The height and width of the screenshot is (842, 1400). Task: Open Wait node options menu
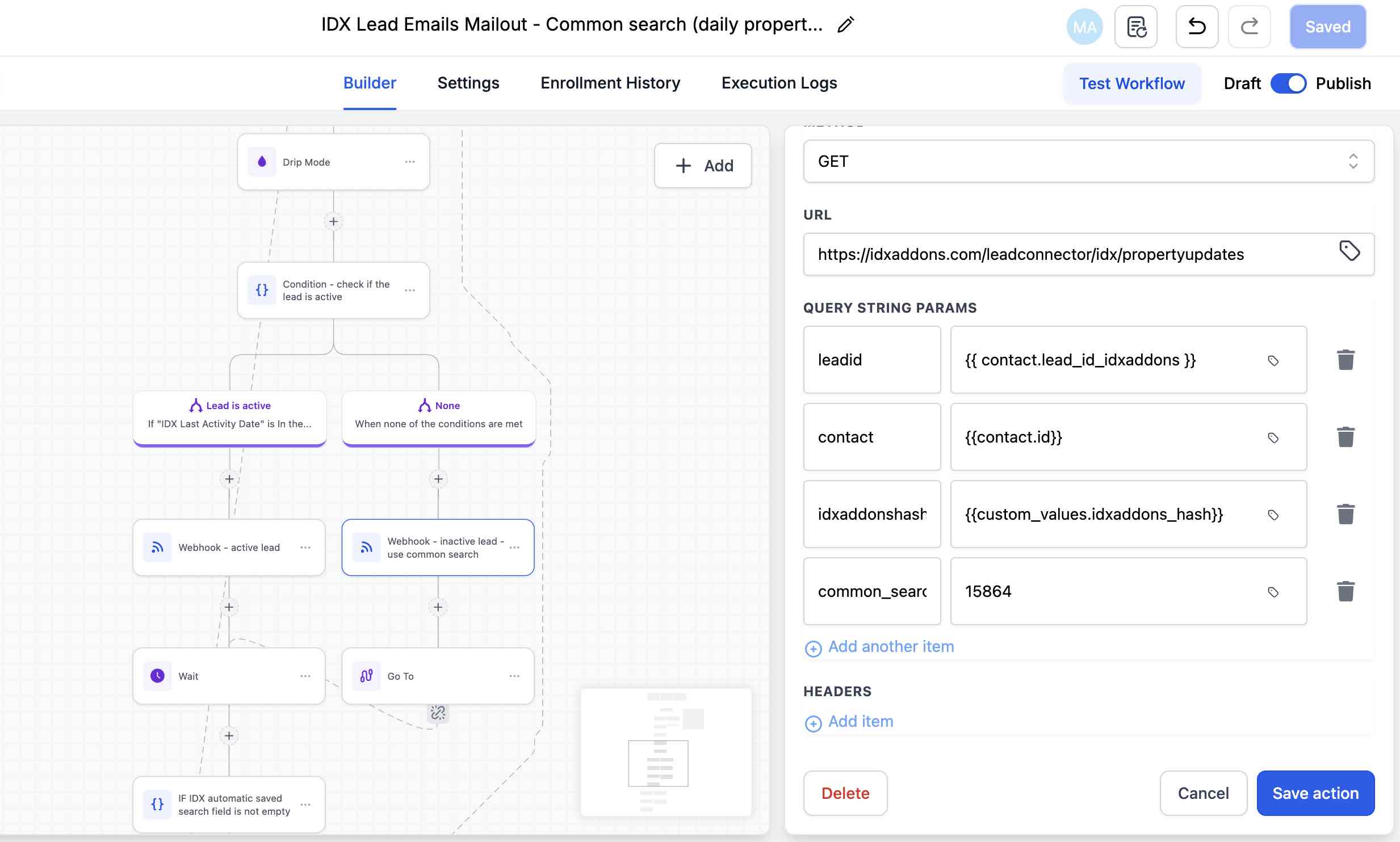click(305, 676)
